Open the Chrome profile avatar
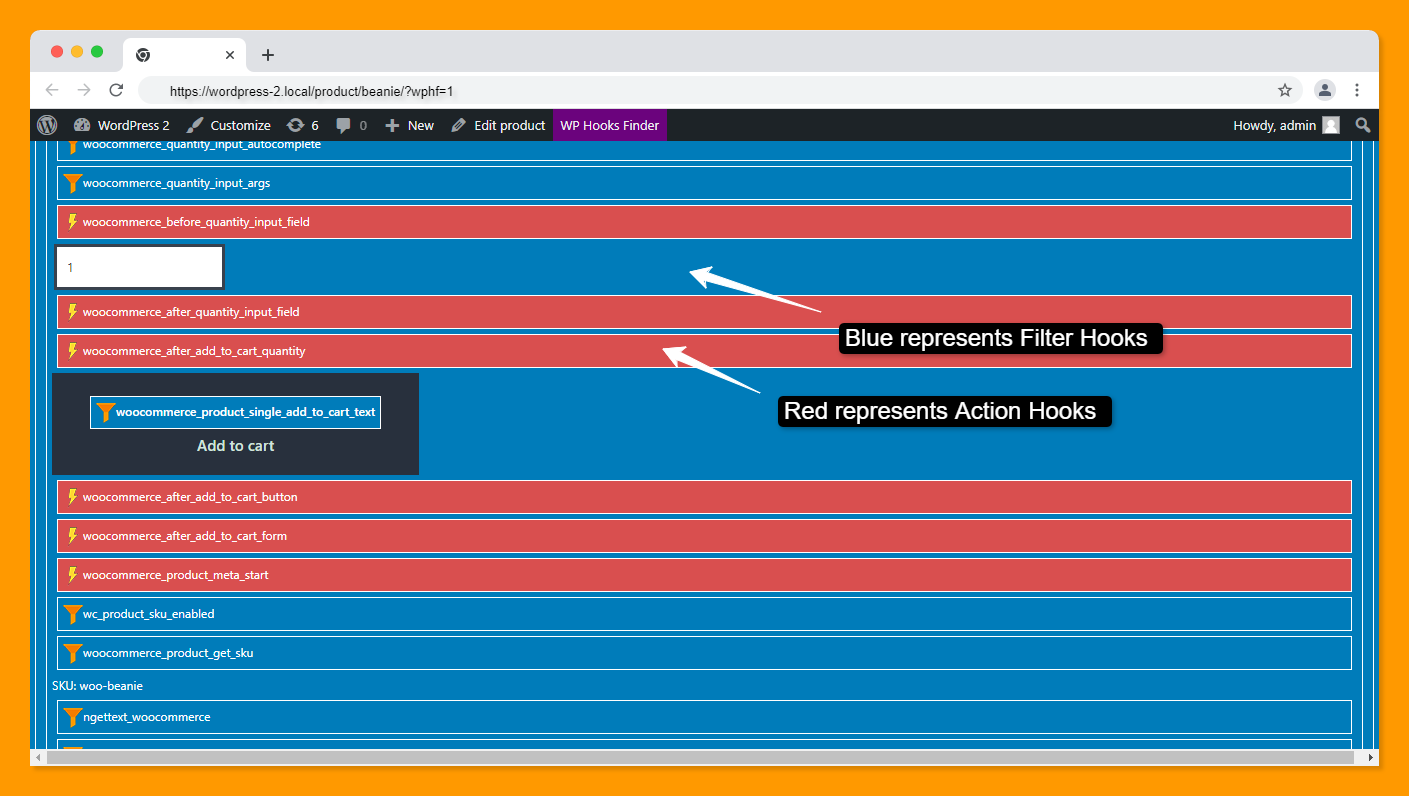This screenshot has width=1409, height=796. pyautogui.click(x=1325, y=90)
